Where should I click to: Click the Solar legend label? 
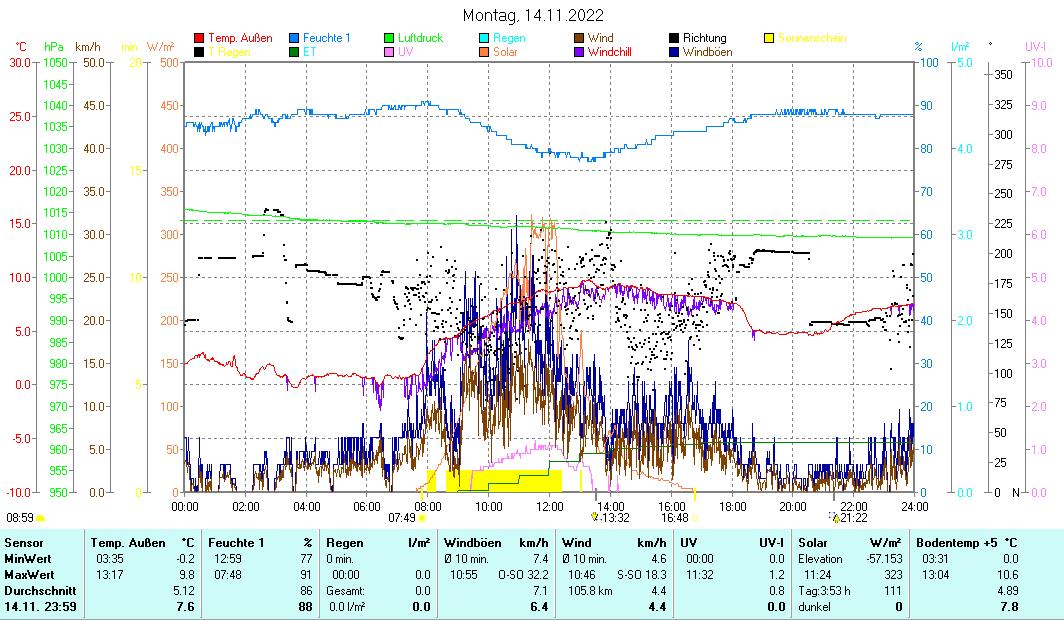click(505, 51)
